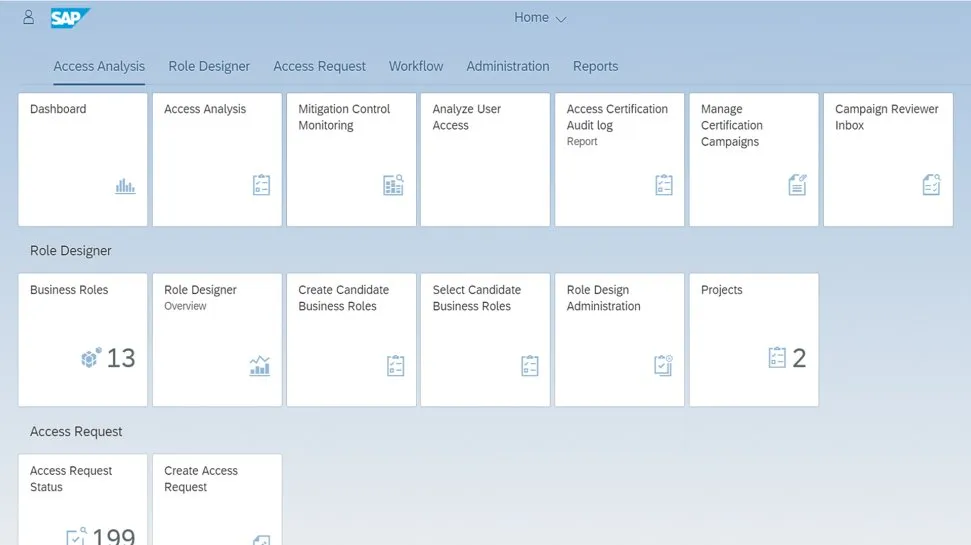
Task: Click the Manage Certification Campaigns edit icon
Action: coord(797,185)
